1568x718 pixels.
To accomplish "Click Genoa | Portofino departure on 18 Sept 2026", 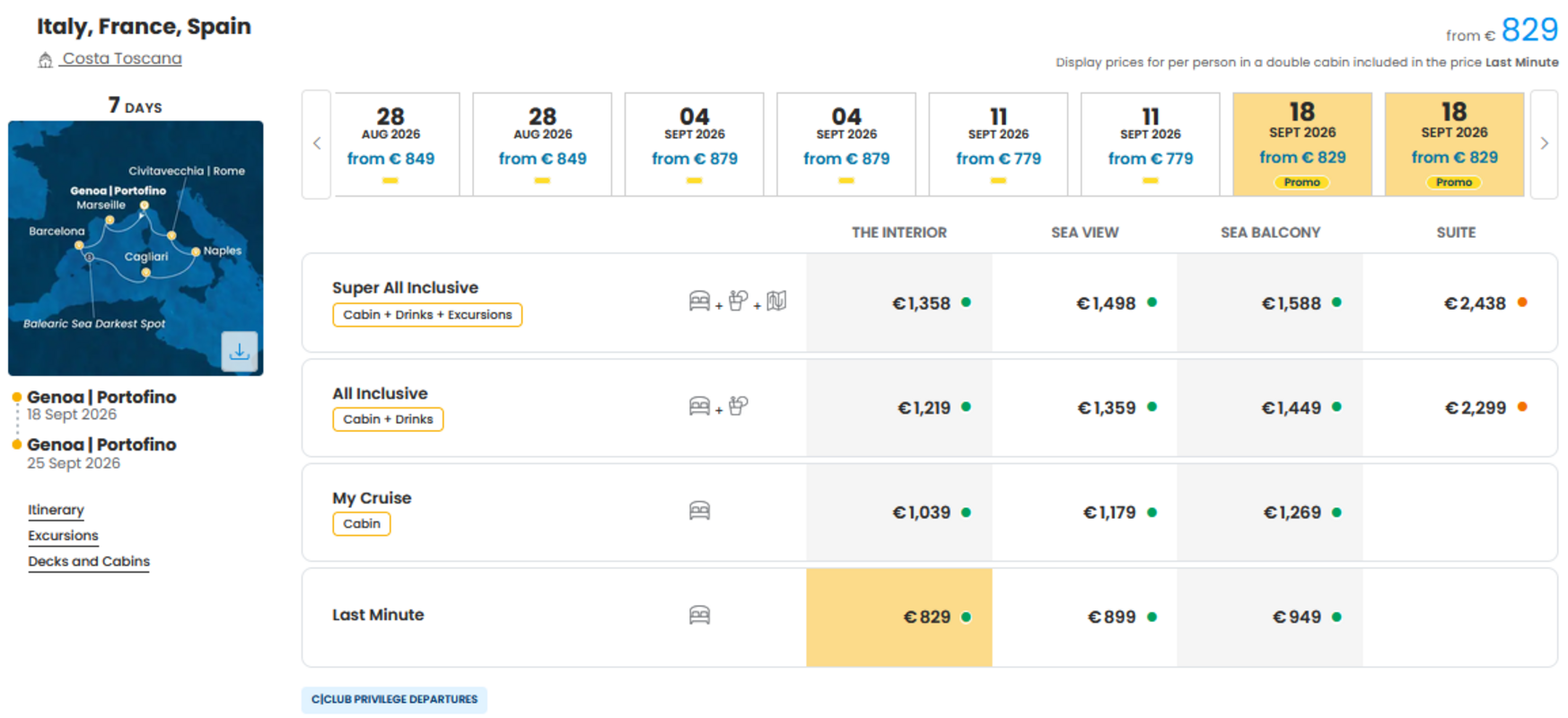I will 101,405.
